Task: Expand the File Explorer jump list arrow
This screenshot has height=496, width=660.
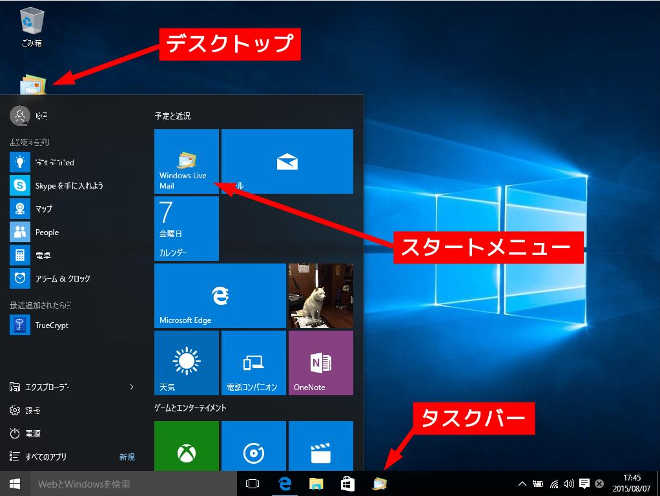Action: point(132,386)
